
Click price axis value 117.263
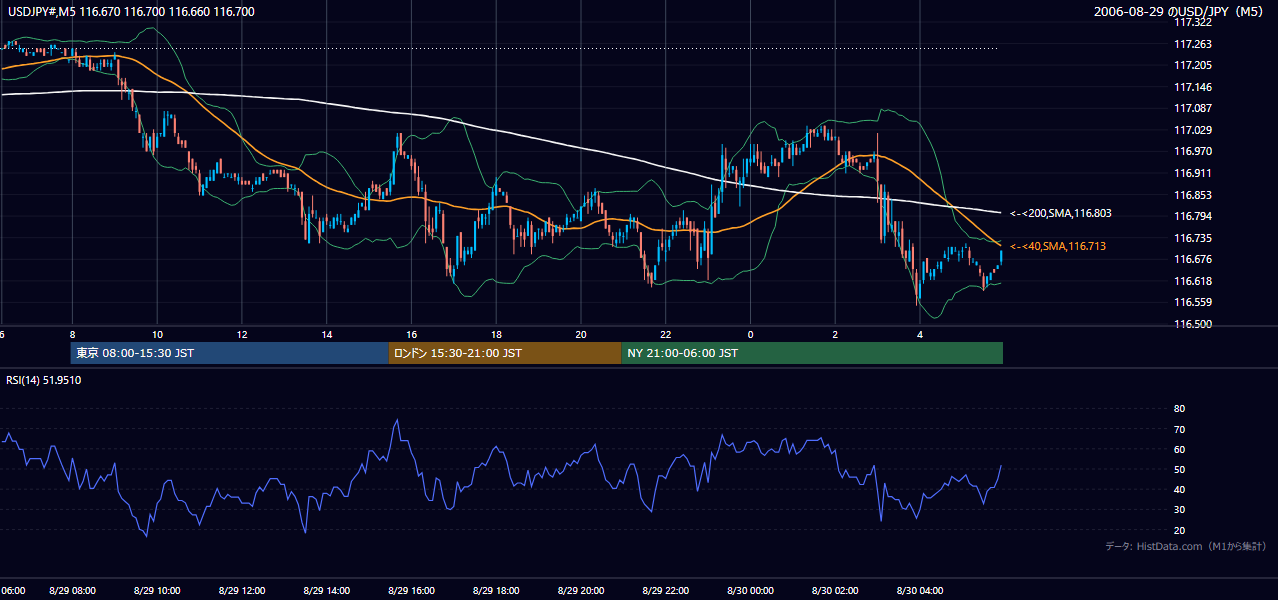[1192, 44]
